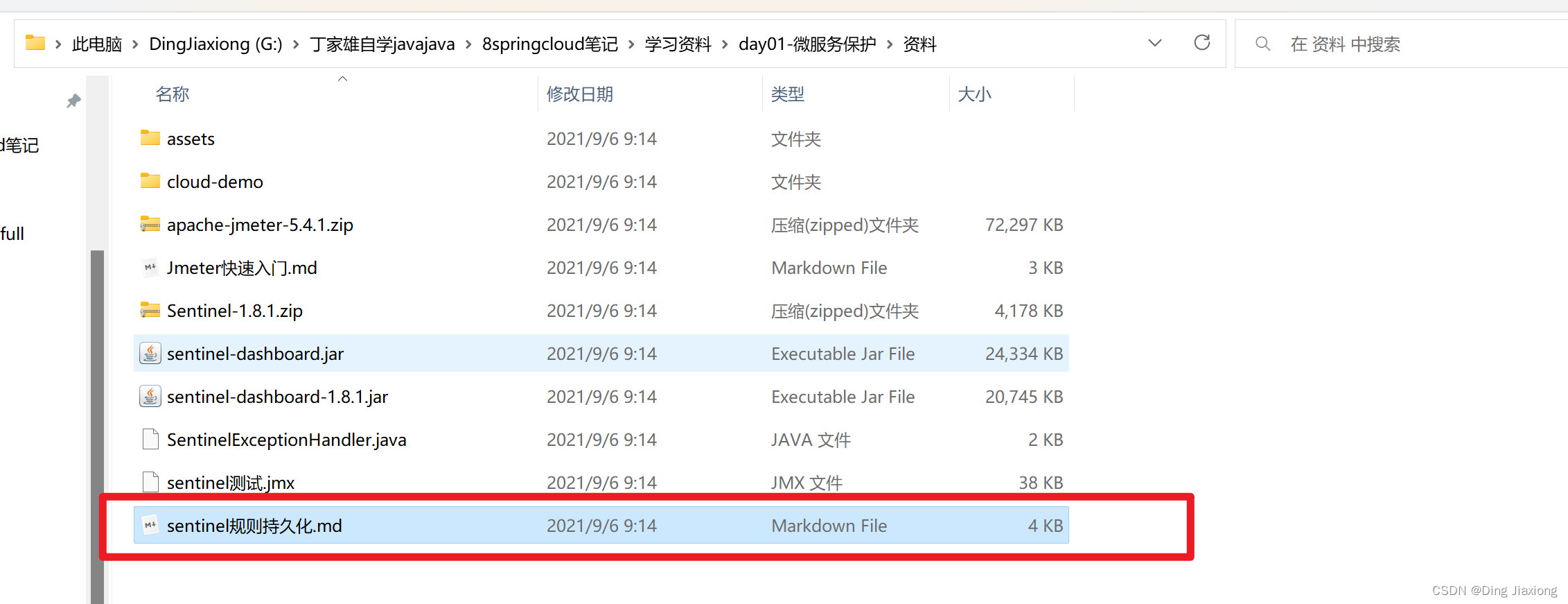The height and width of the screenshot is (604, 1568).
Task: Expand chevron after day01-微服务保护 breadcrumb
Action: point(890,44)
